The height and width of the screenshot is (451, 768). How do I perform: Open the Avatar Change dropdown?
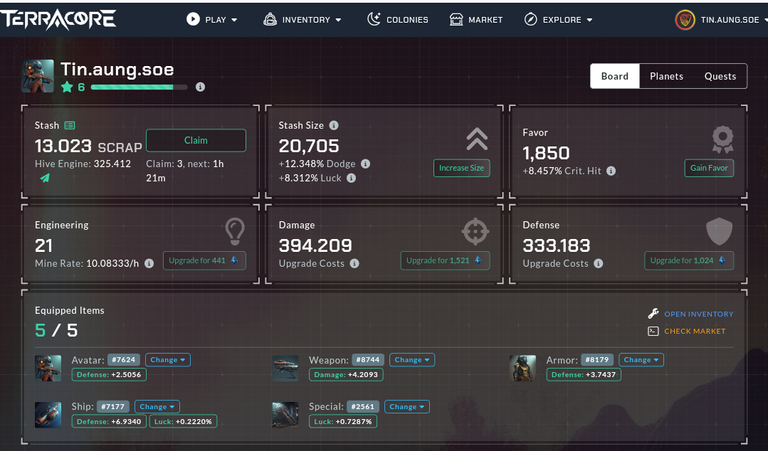click(x=168, y=360)
